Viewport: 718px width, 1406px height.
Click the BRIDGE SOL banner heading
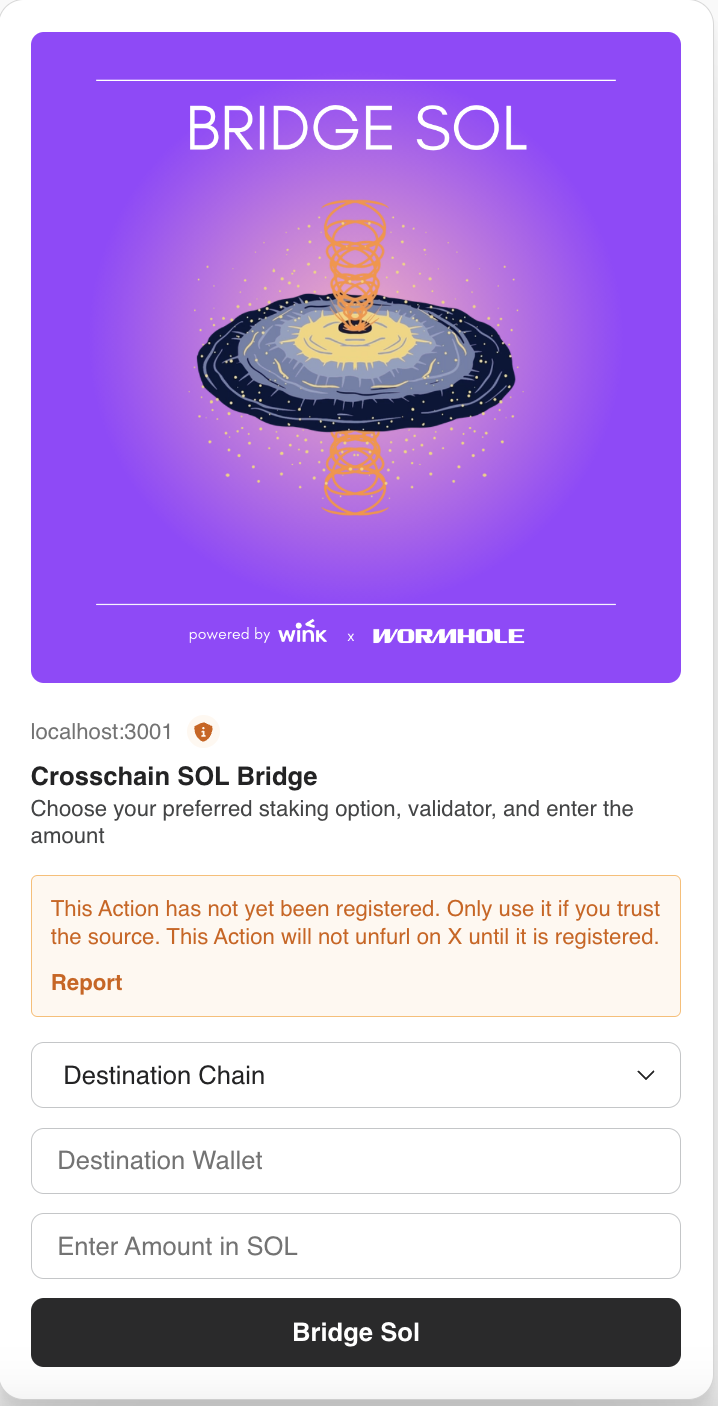point(357,130)
